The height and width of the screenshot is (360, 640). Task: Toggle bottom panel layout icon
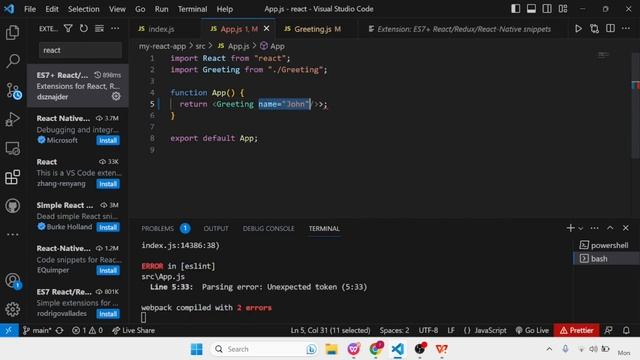pyautogui.click(x=531, y=9)
